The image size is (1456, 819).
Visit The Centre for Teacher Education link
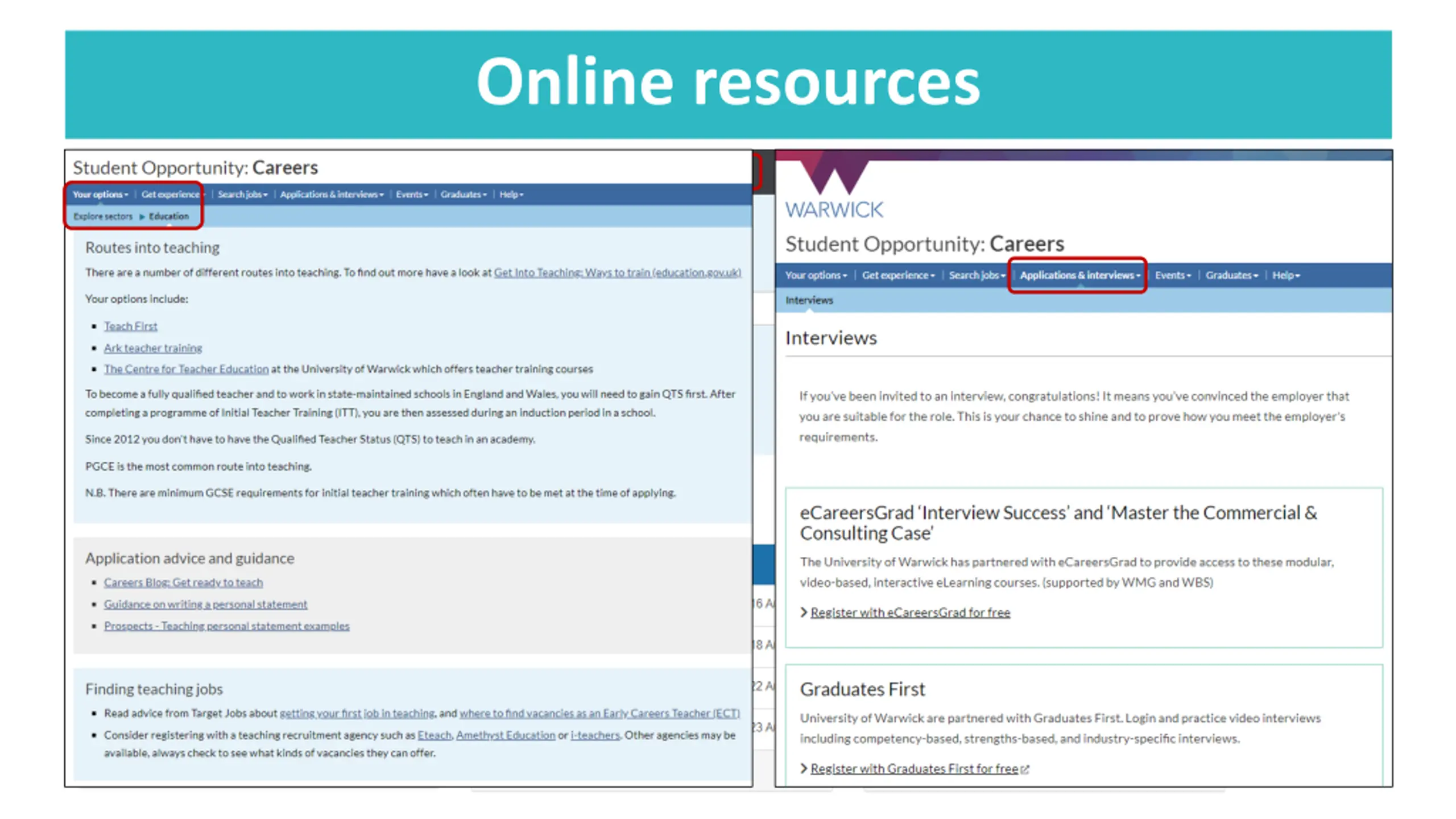tap(186, 369)
